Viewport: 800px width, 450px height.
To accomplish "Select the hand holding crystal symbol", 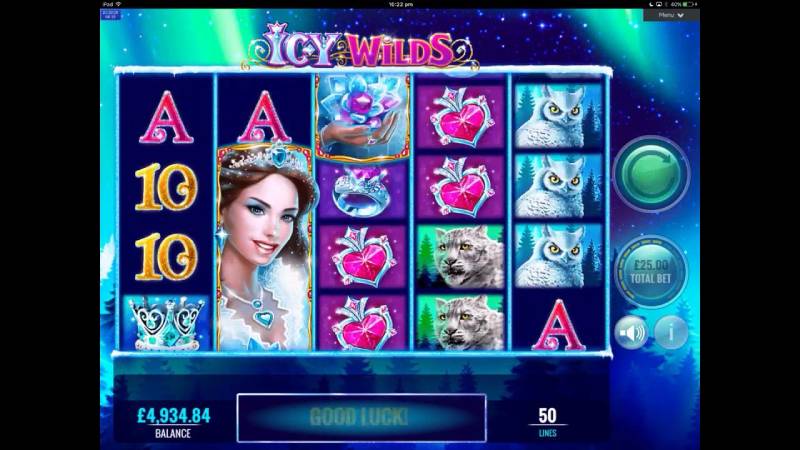I will click(363, 116).
